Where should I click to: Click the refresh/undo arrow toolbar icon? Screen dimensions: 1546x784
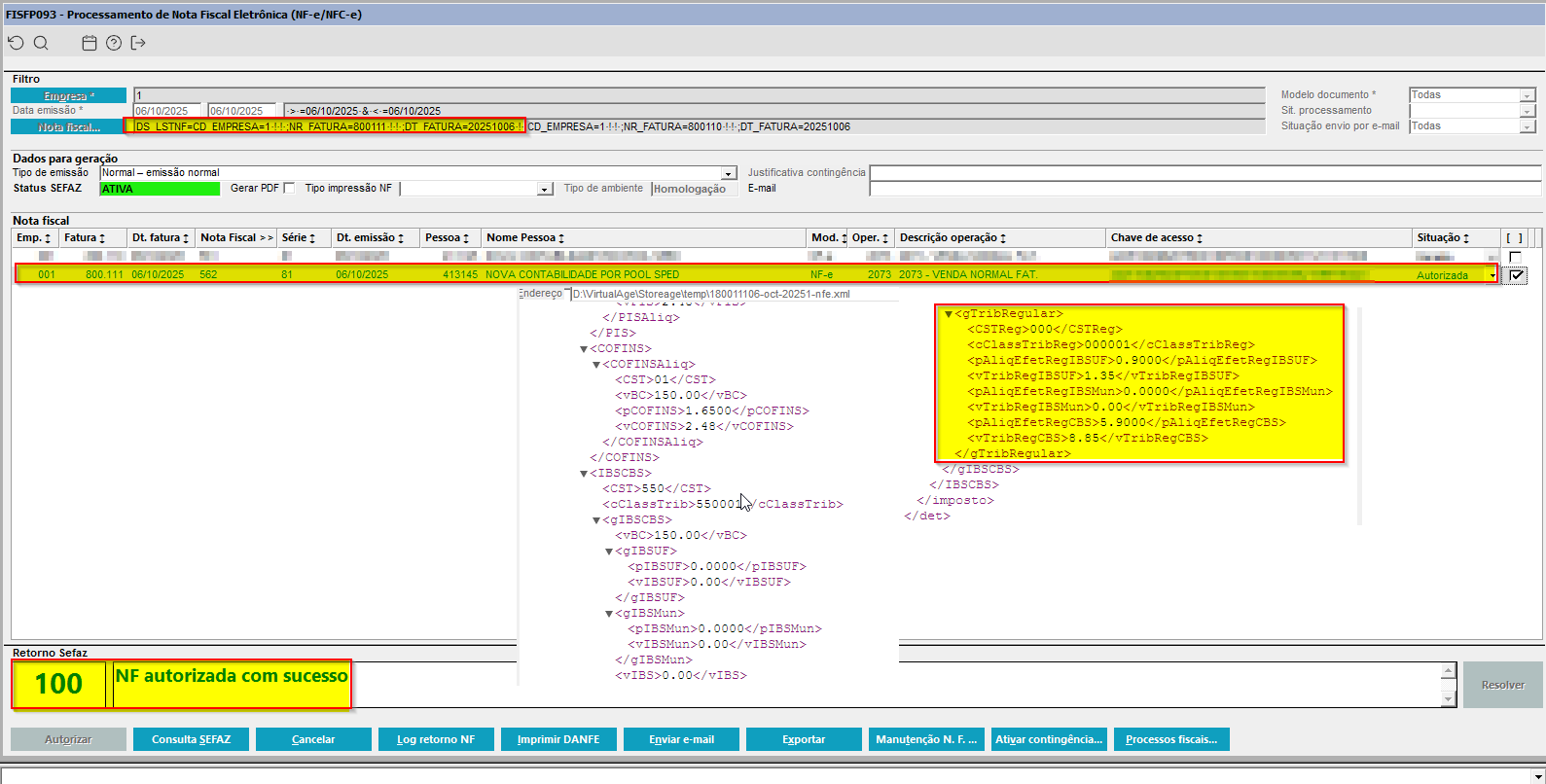tap(16, 43)
